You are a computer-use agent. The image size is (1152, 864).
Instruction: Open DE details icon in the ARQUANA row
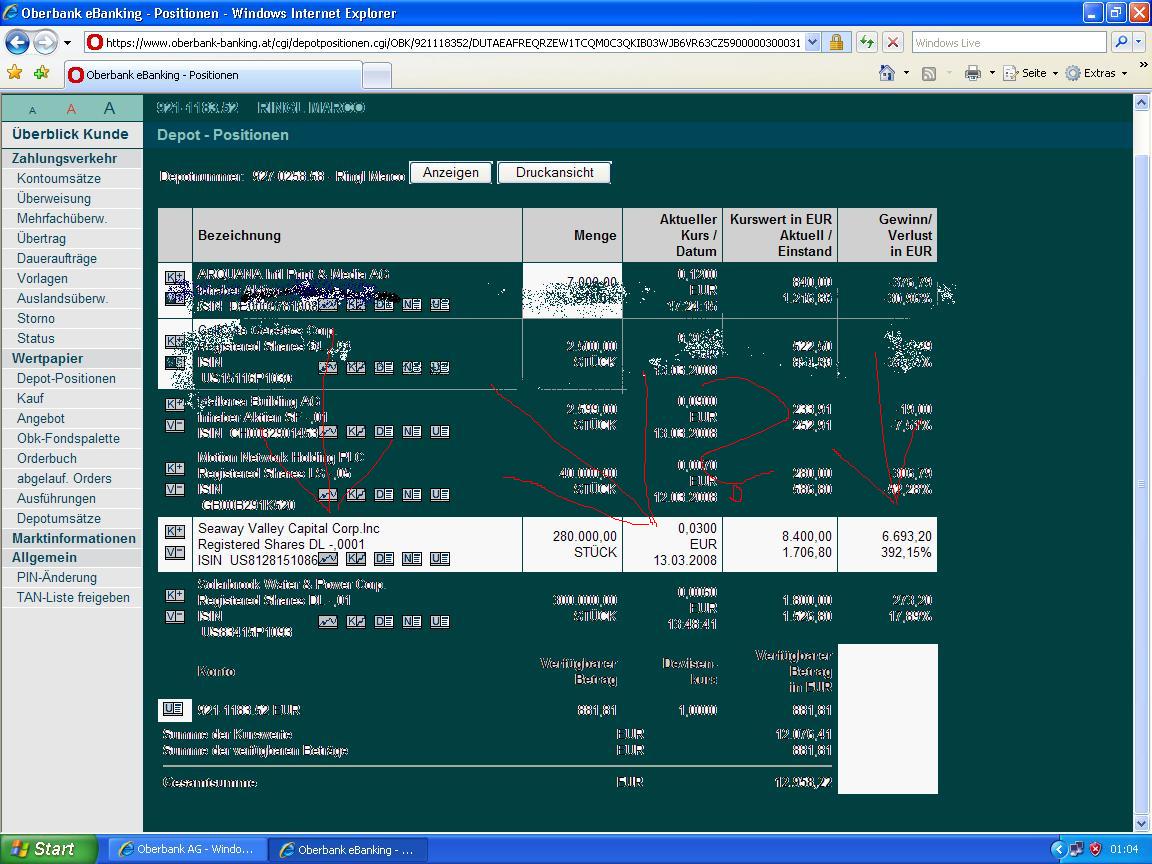coord(384,304)
